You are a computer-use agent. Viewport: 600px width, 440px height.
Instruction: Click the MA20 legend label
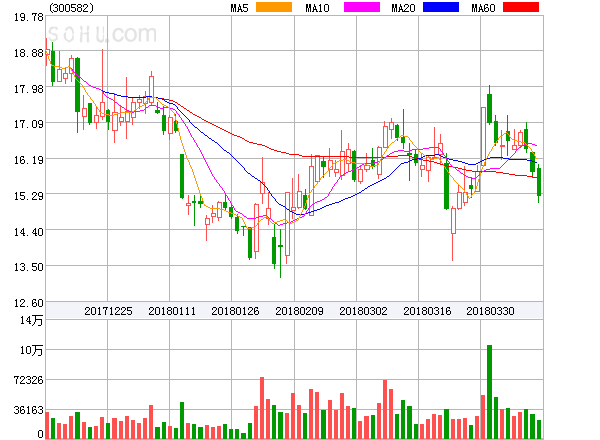point(403,8)
